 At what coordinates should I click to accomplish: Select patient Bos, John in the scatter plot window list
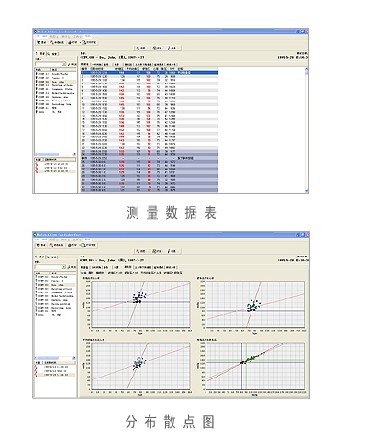(x=56, y=285)
